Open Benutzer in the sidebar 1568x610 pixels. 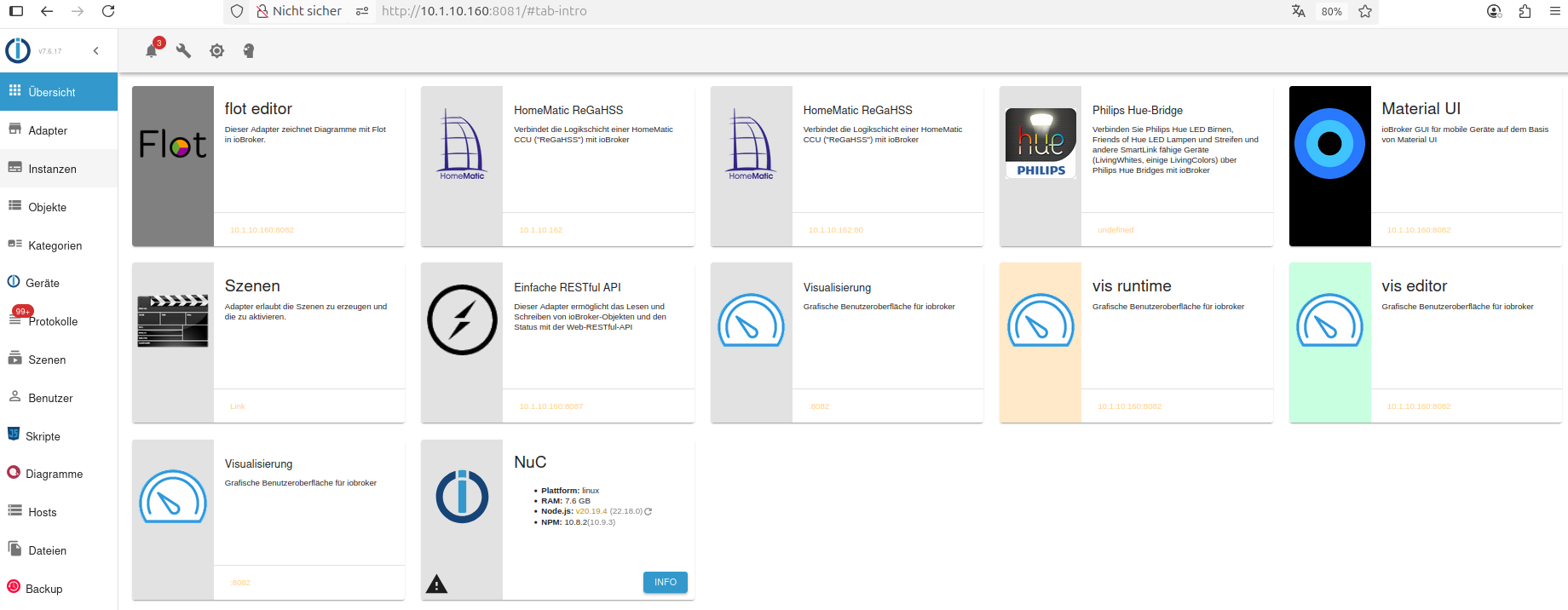point(59,398)
